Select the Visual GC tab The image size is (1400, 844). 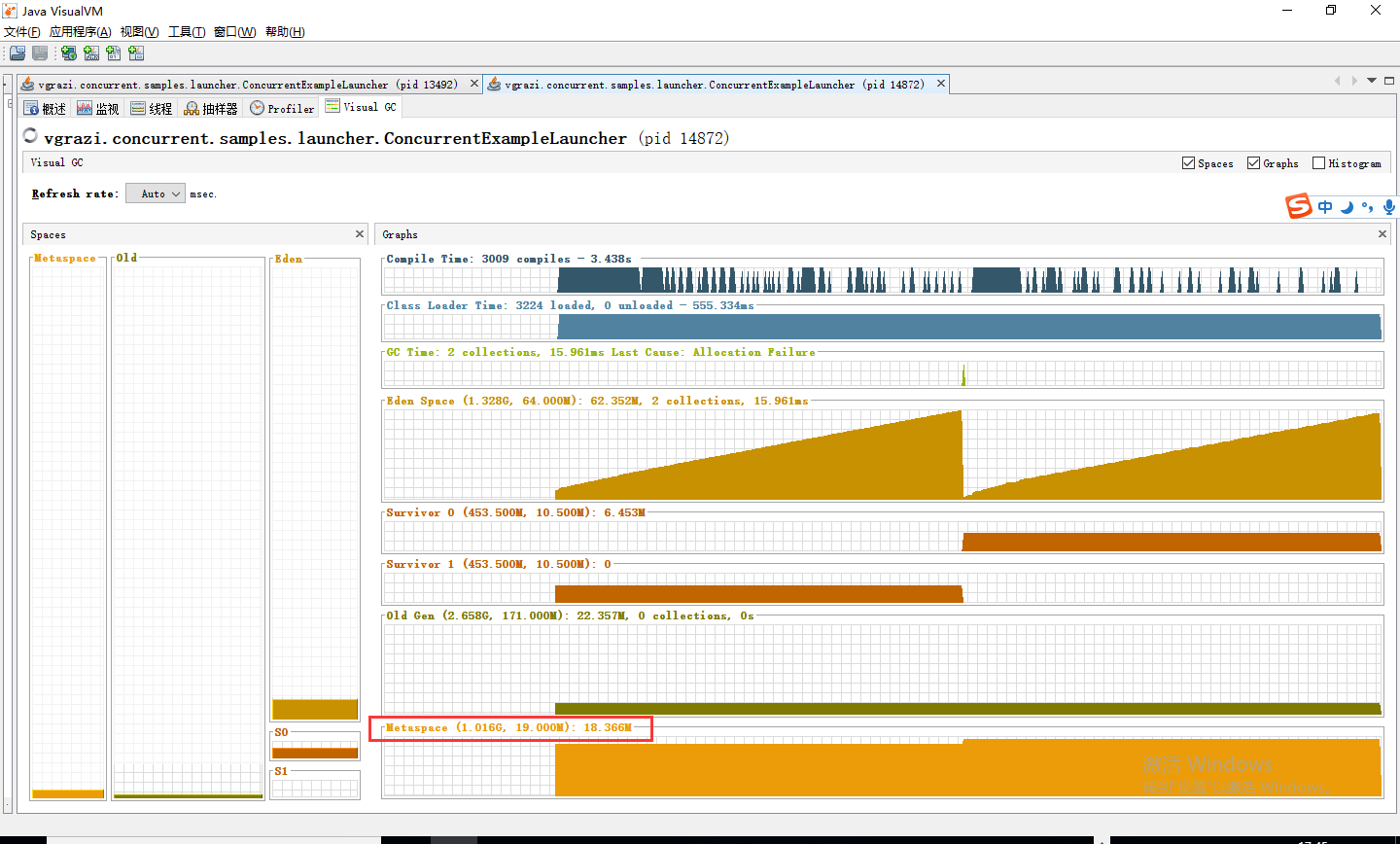pos(361,107)
